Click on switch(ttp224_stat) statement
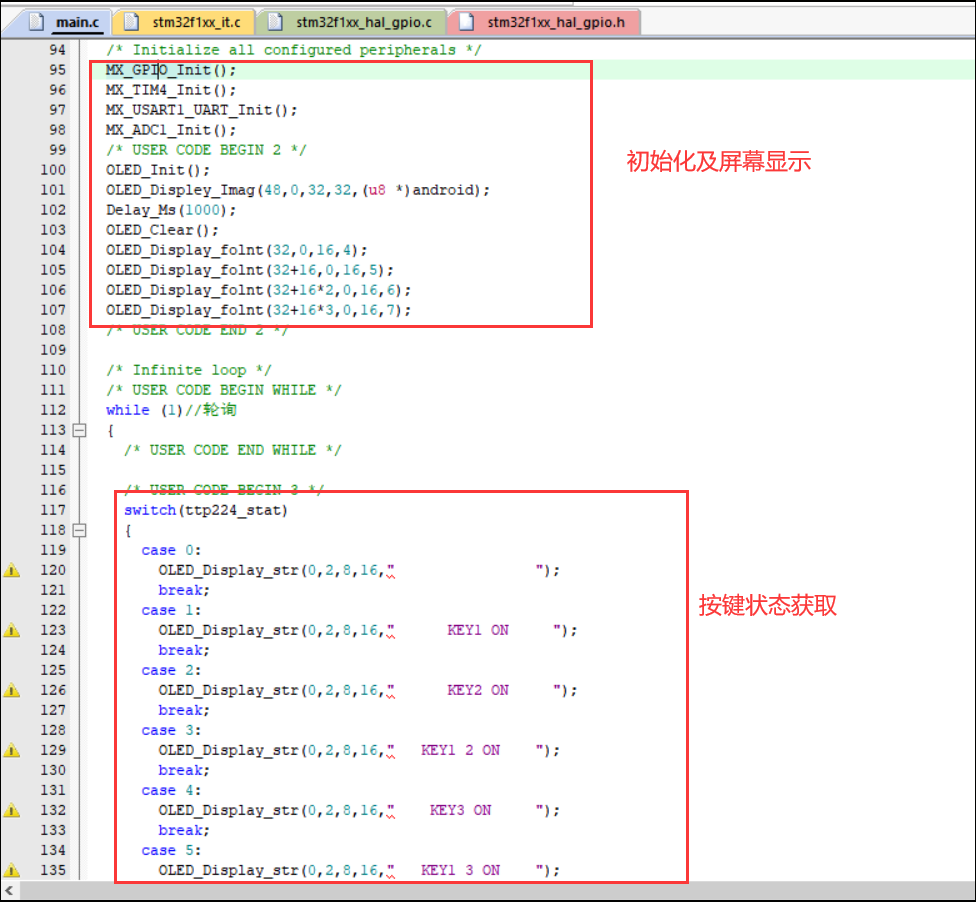976x902 pixels. [205, 510]
